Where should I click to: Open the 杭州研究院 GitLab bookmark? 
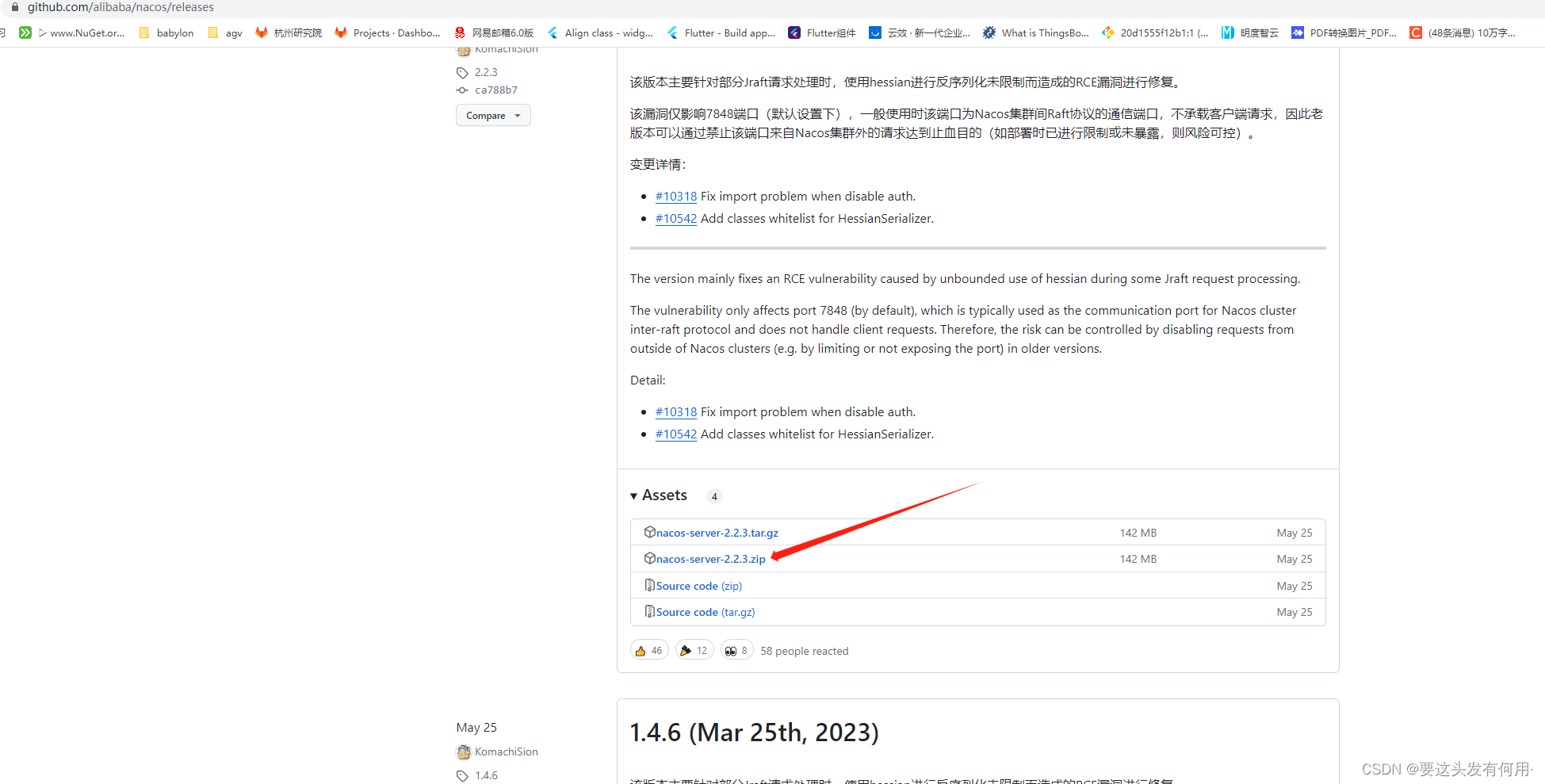click(289, 33)
